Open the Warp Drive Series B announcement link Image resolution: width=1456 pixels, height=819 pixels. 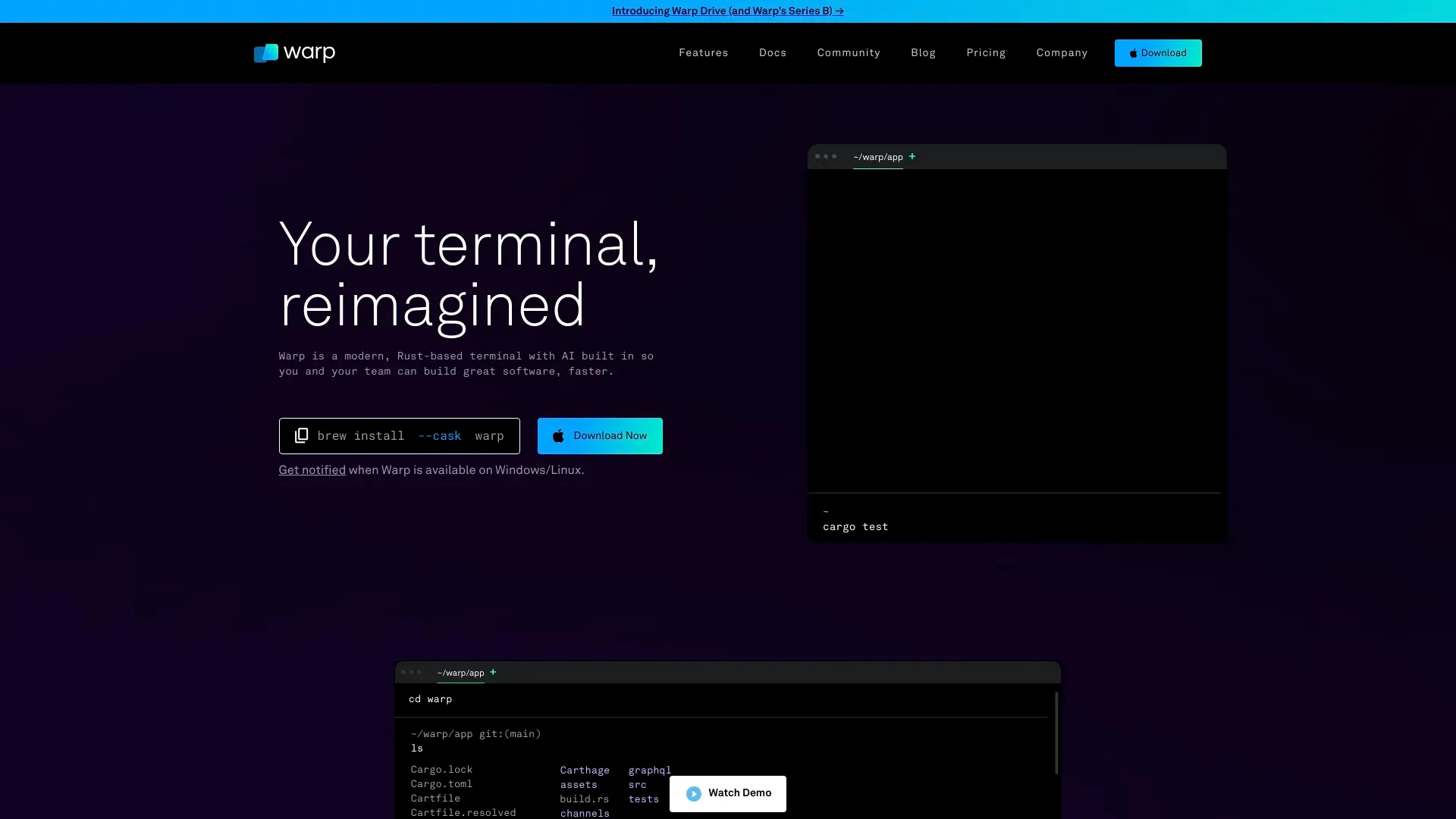pyautogui.click(x=728, y=11)
